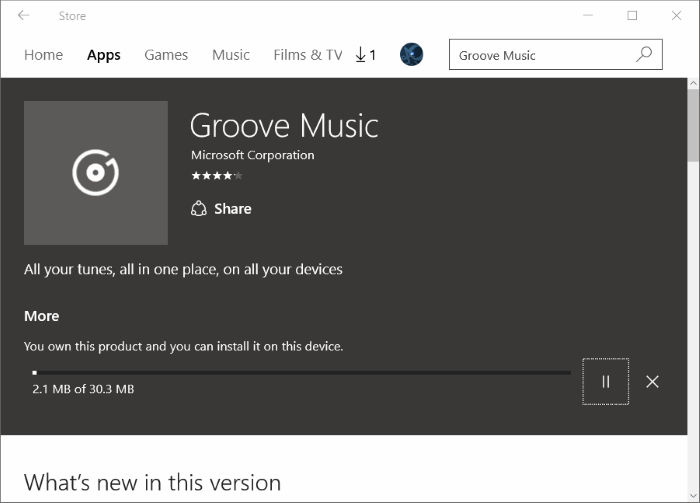Cancel the download with the X button

tap(652, 382)
